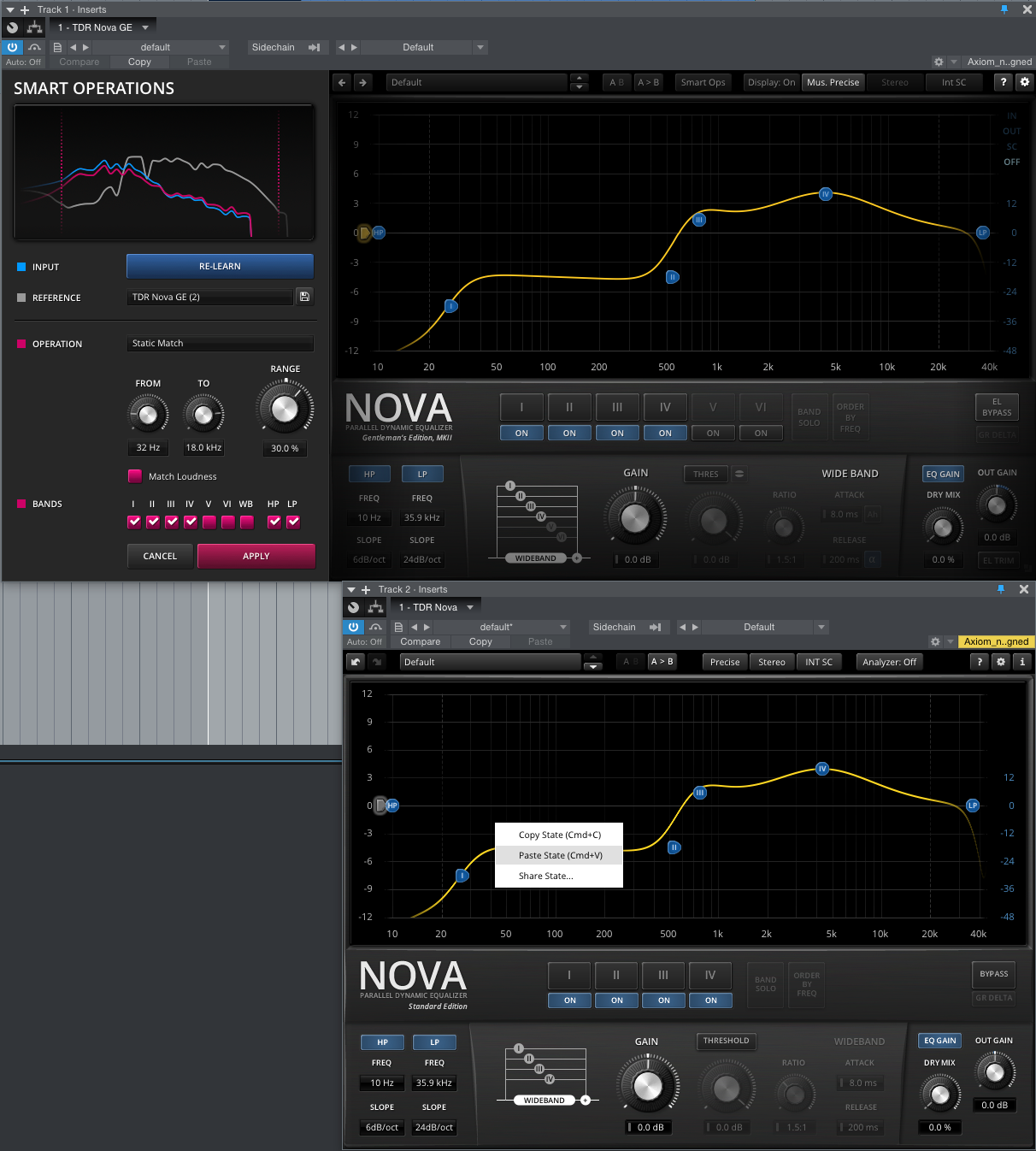1036x1151 pixels.
Task: Select band I node on Nova GE graph
Action: tap(451, 306)
